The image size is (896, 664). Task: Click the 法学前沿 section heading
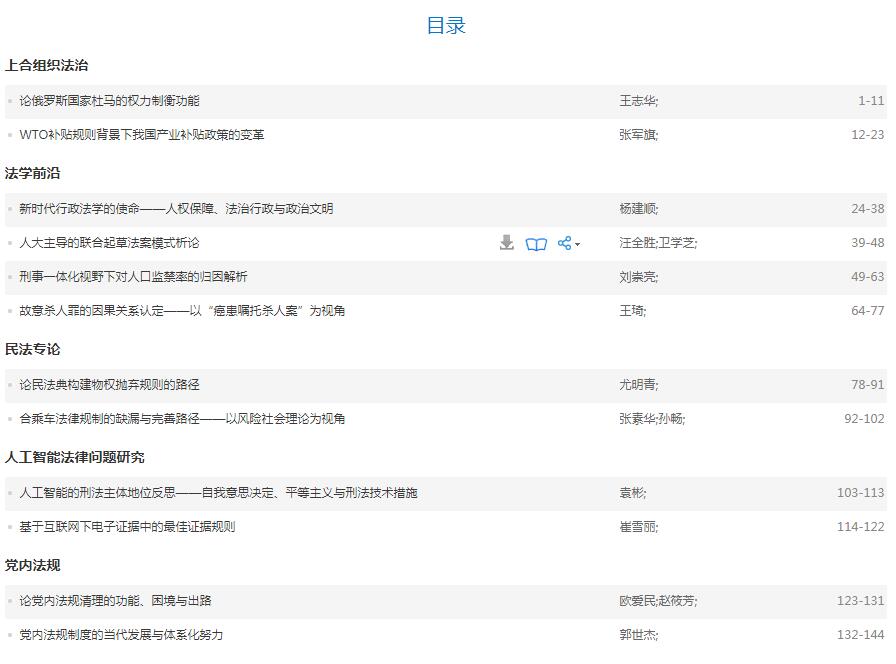(x=33, y=173)
